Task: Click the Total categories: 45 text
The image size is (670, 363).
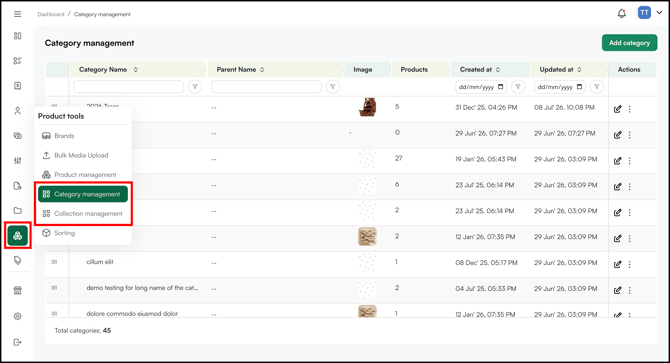Action: 82,331
